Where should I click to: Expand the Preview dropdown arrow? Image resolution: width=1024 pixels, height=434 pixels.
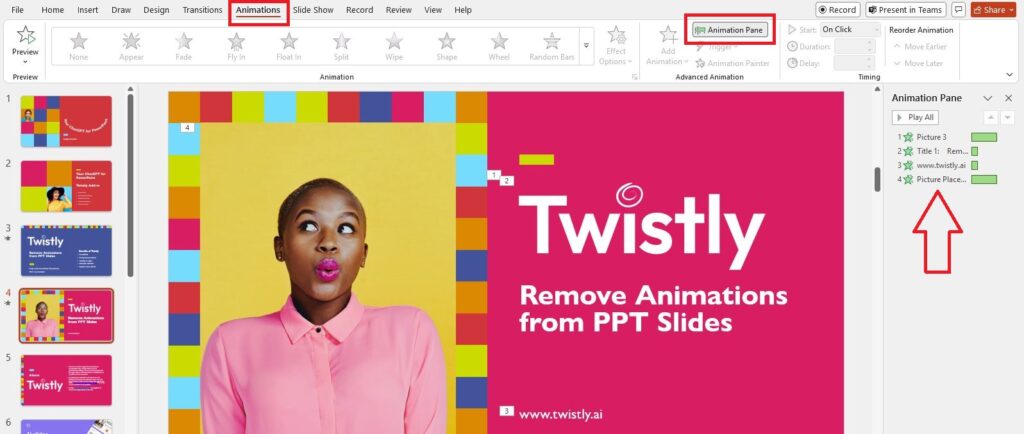point(25,62)
